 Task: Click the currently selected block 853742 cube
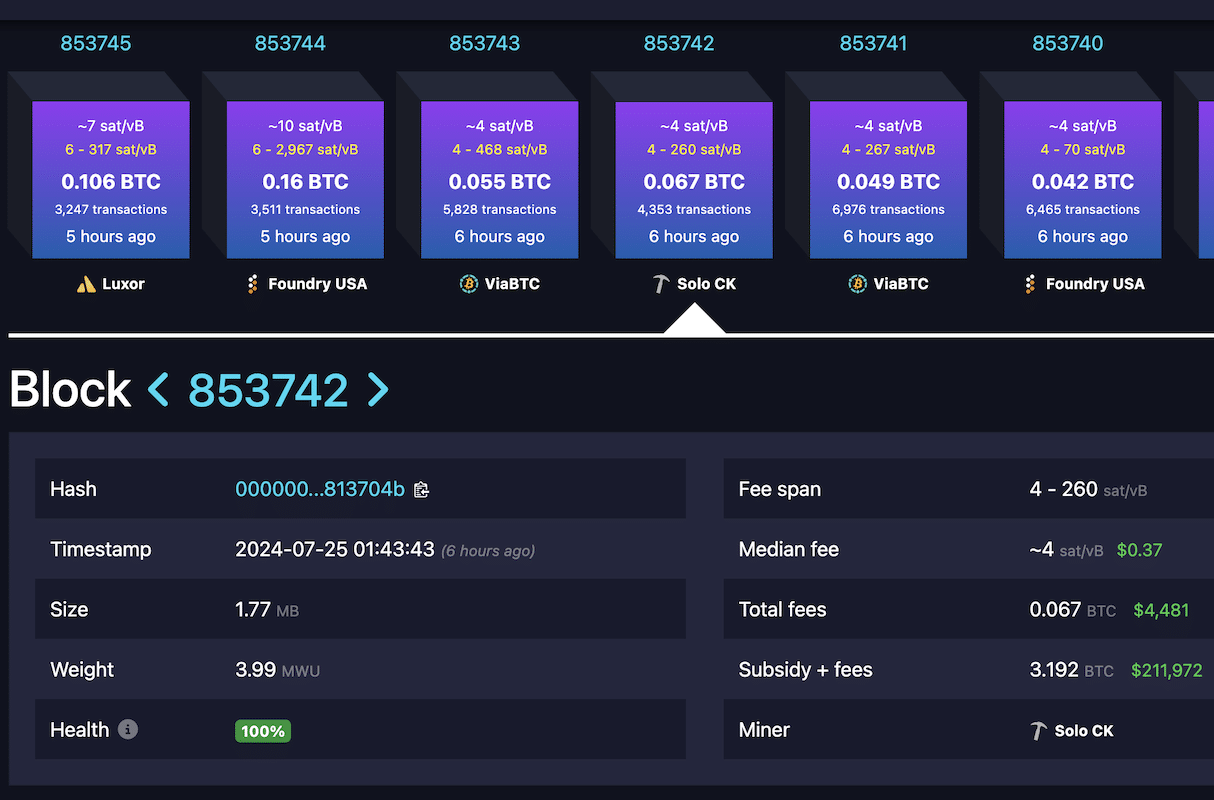click(693, 178)
